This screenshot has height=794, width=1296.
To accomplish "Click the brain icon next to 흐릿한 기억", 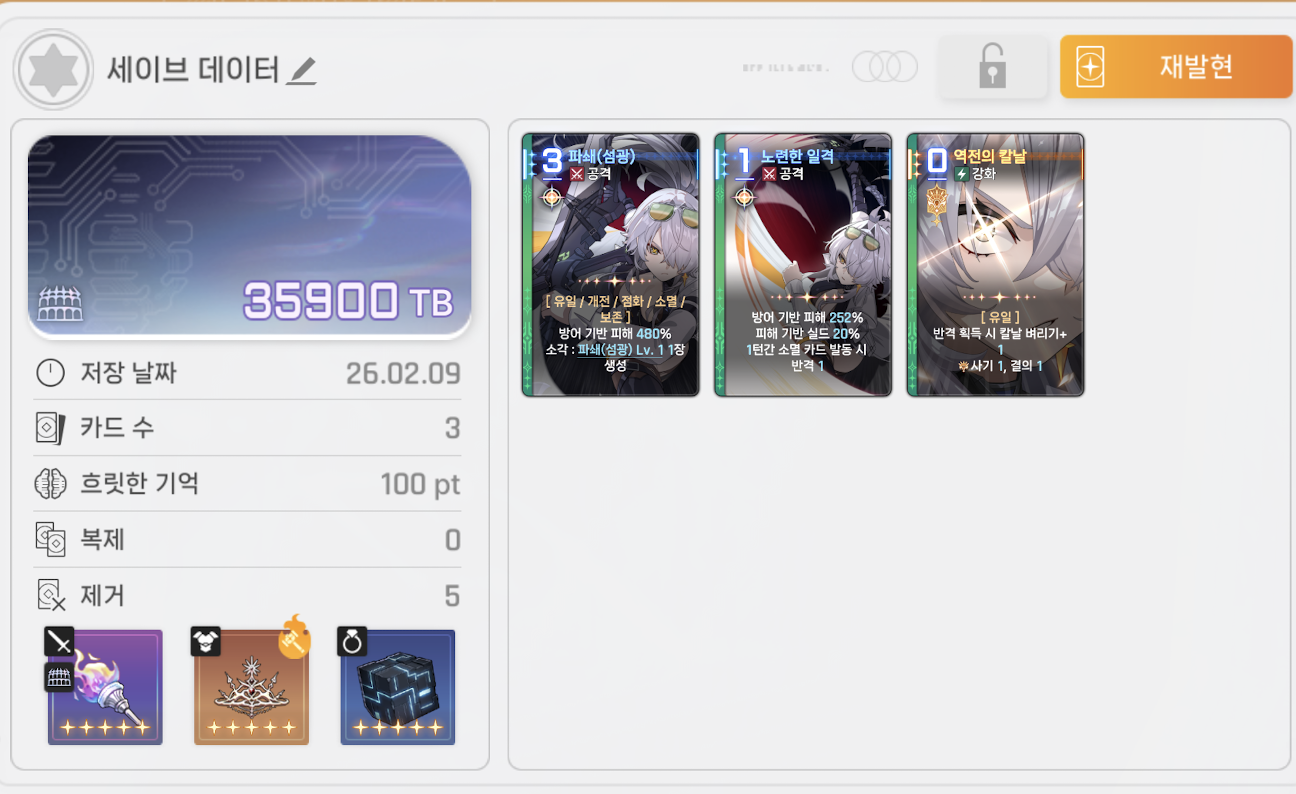I will click(x=50, y=485).
